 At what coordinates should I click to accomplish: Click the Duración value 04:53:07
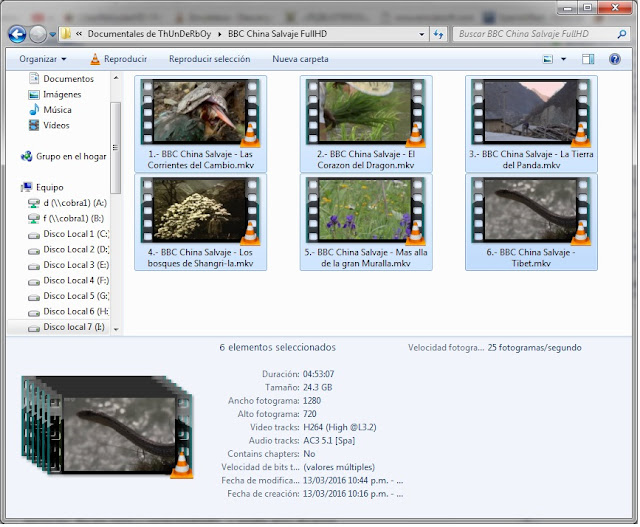coord(318,374)
